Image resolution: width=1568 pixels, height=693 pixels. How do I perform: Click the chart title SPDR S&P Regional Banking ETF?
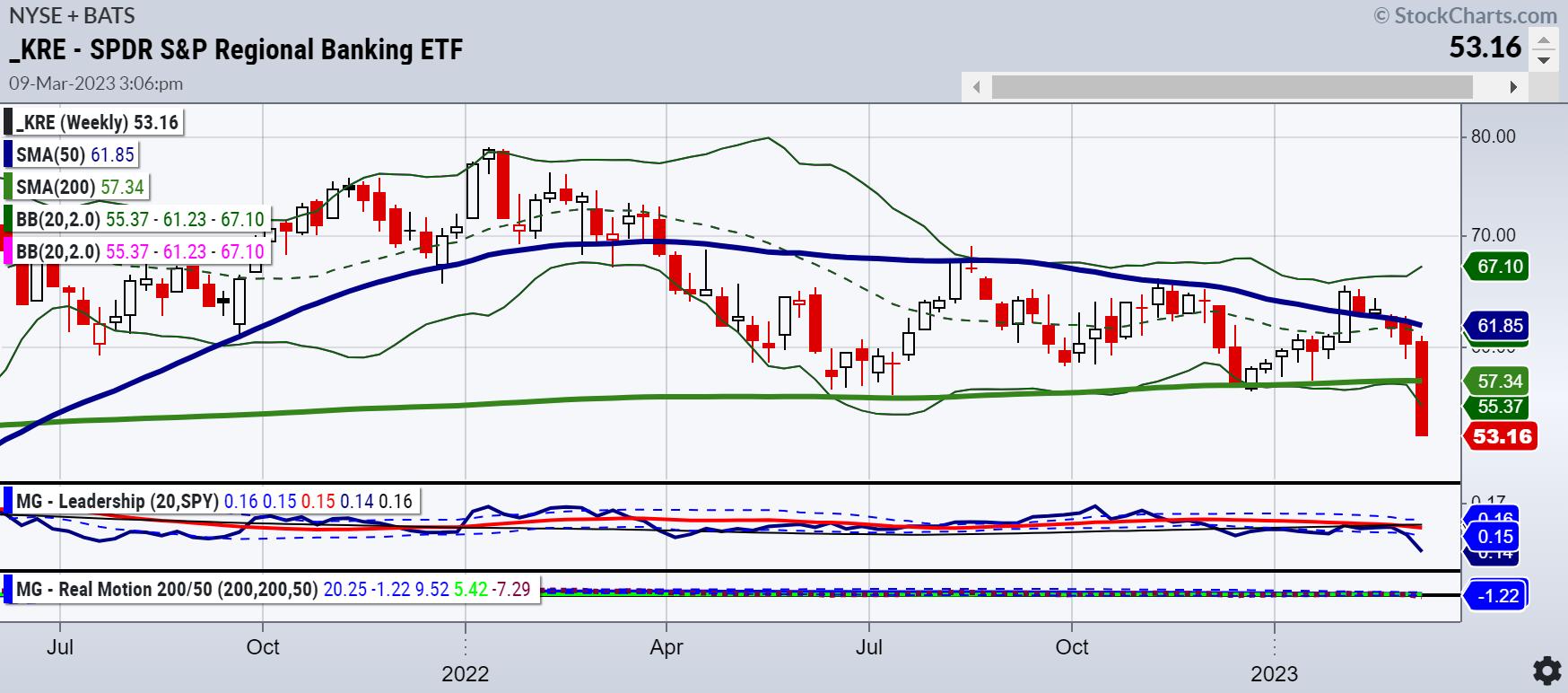tap(277, 48)
